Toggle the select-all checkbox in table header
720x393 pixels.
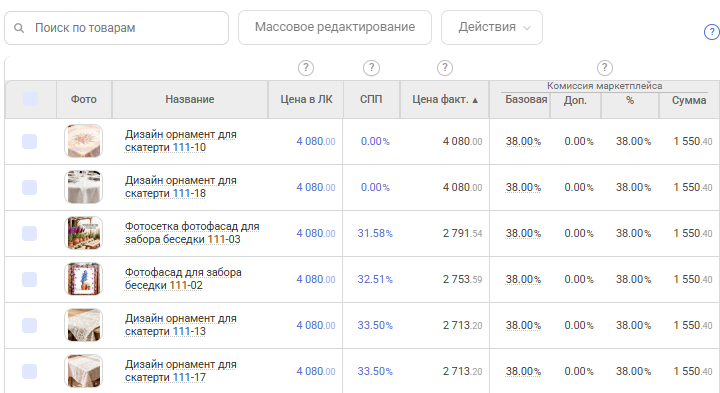pos(30,99)
